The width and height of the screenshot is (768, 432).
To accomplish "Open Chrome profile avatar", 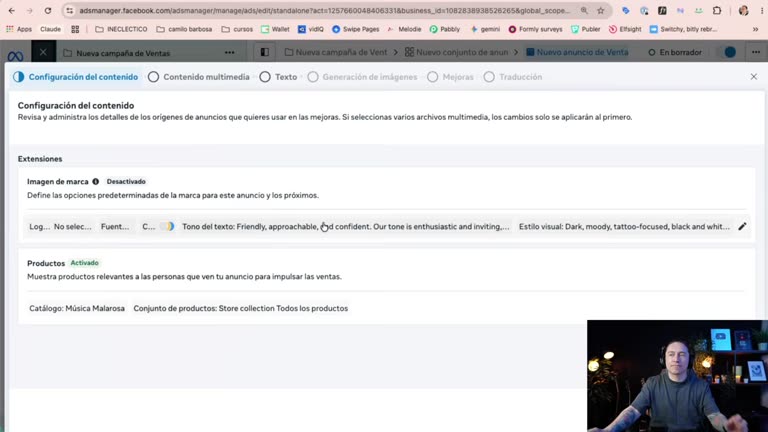I will (x=743, y=10).
